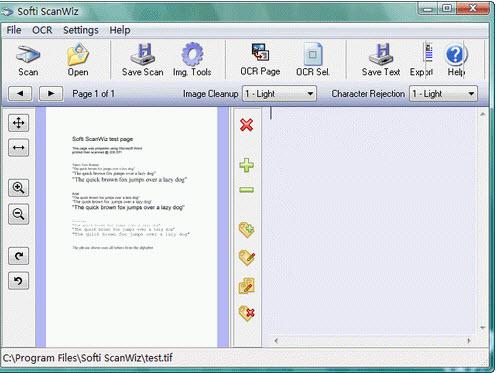
Task: Click the red X delete icon
Action: tap(247, 125)
